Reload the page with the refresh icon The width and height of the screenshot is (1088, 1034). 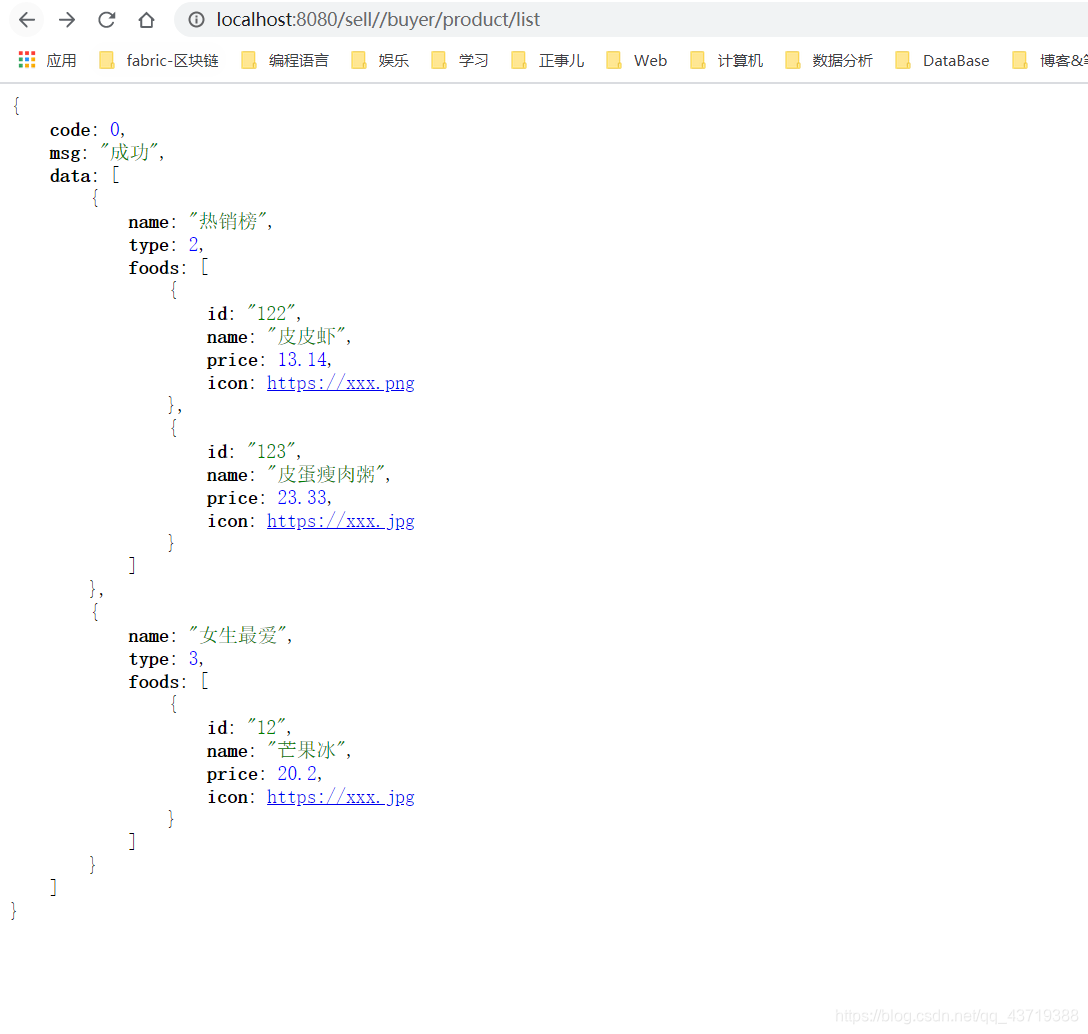tap(107, 19)
